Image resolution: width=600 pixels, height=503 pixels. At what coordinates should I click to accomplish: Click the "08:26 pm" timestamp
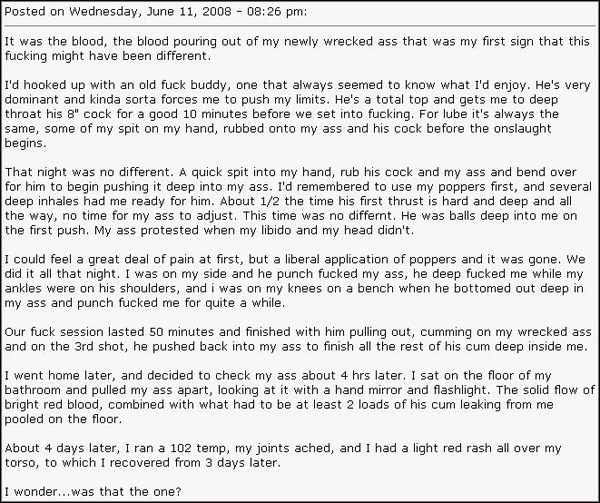pos(275,11)
